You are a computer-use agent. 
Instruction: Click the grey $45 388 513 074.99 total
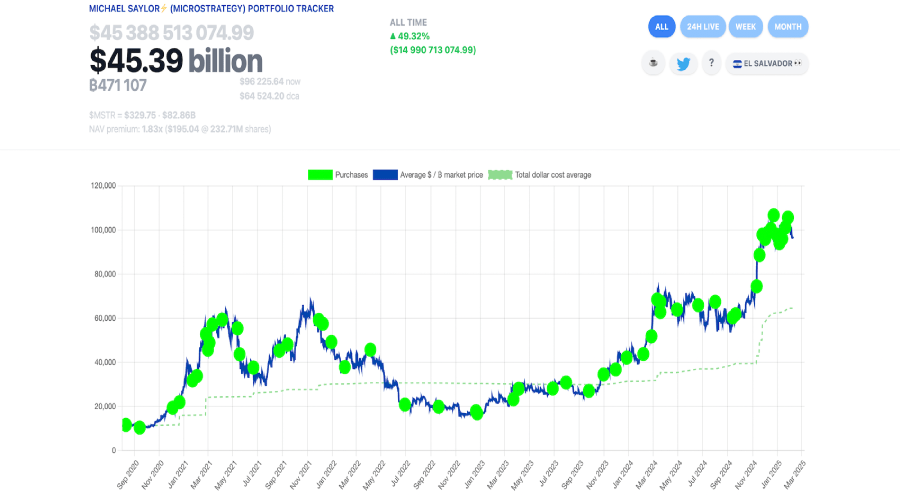tap(172, 33)
